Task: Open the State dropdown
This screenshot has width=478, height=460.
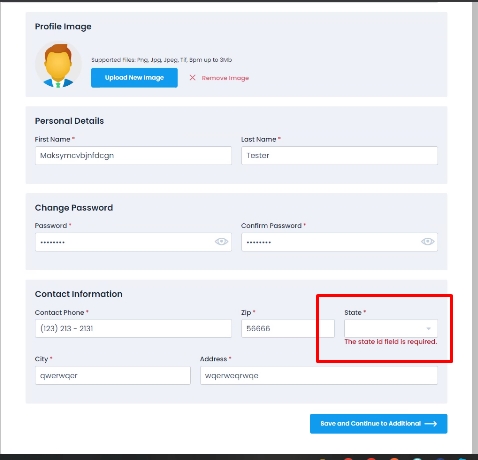Action: coord(391,328)
